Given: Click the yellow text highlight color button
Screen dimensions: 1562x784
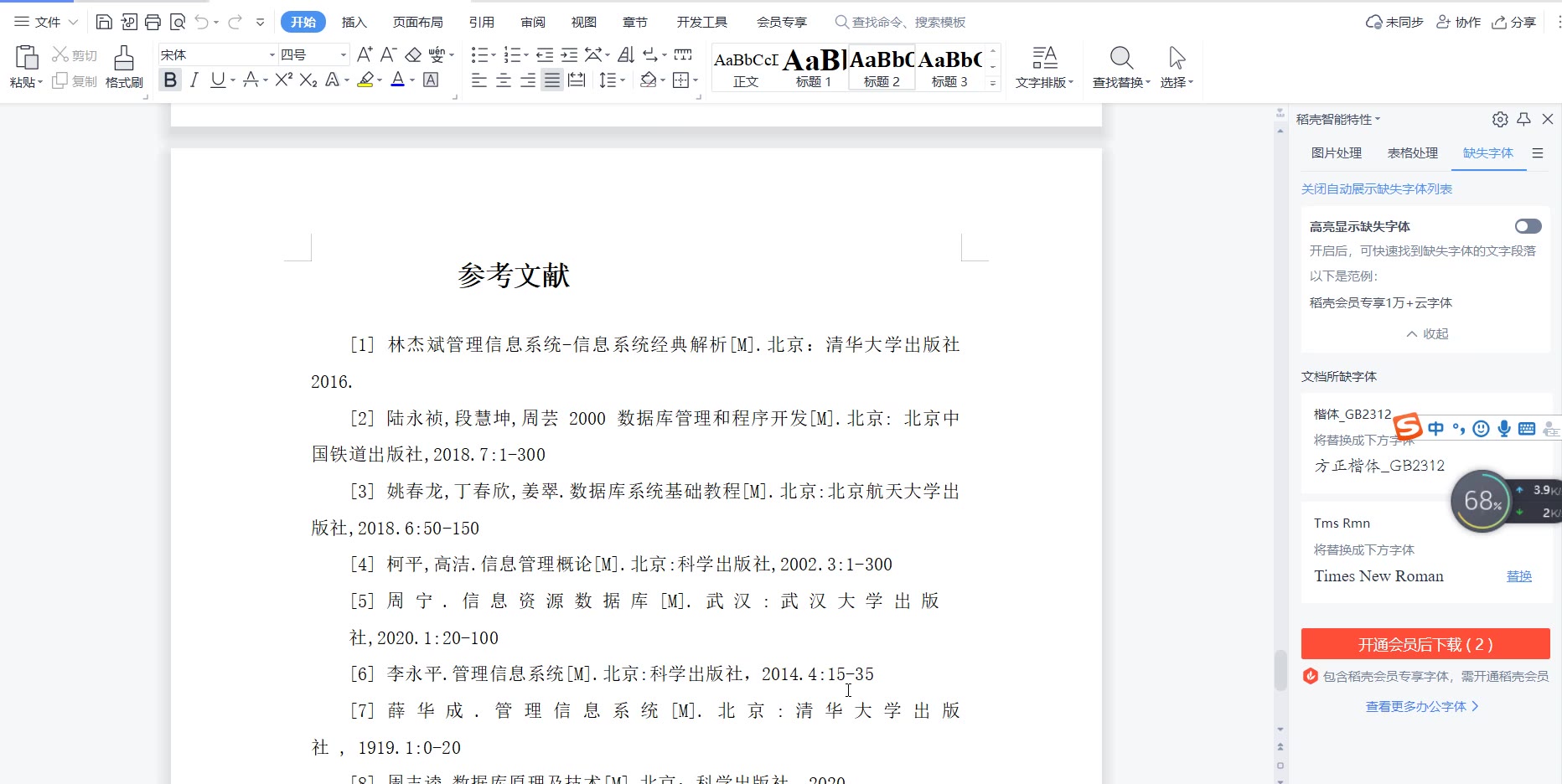Looking at the screenshot, I should 365,80.
